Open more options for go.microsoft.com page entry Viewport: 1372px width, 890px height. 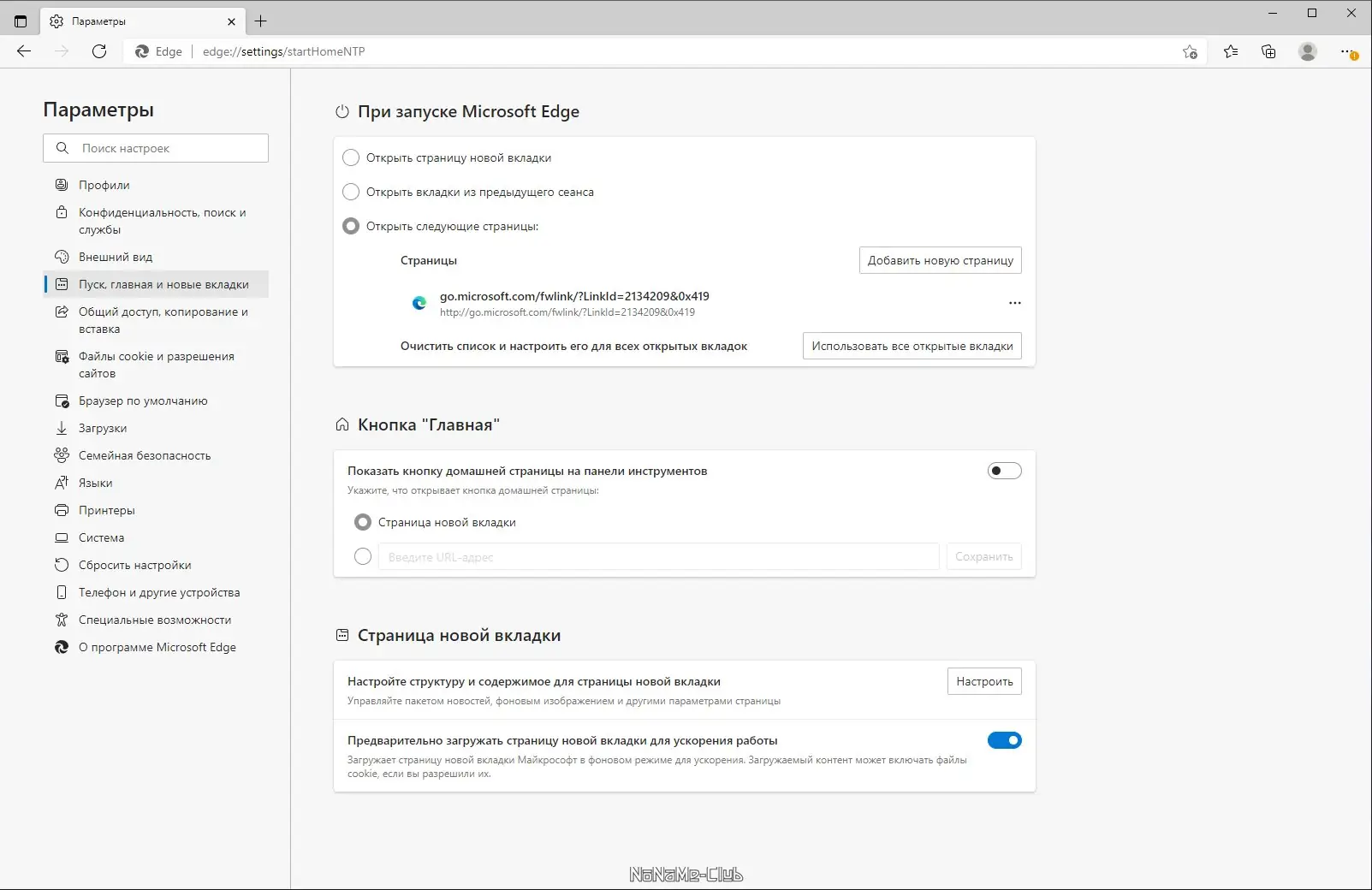(1014, 303)
